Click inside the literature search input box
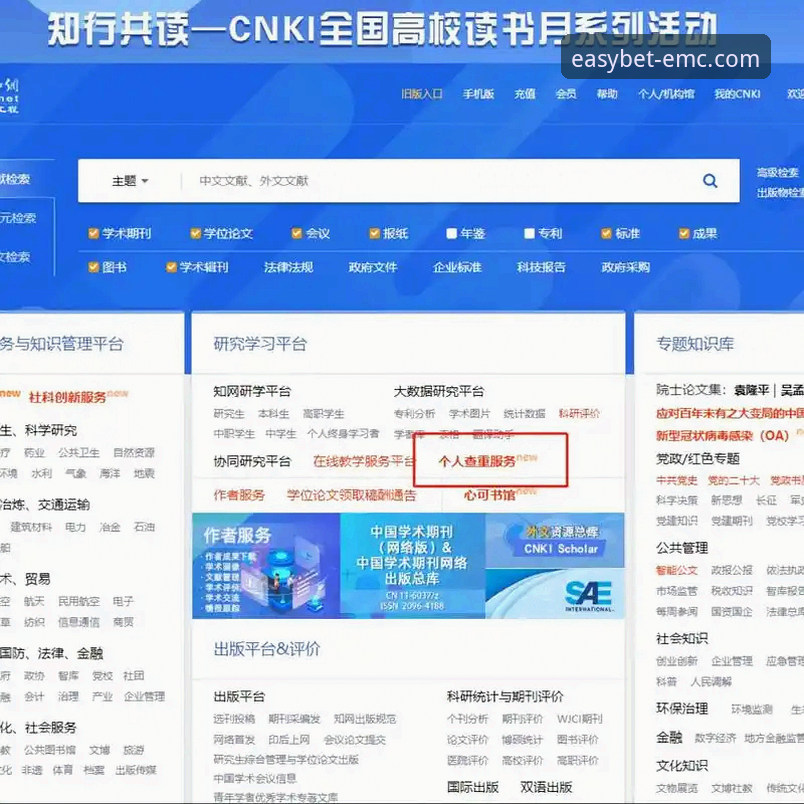Image resolution: width=804 pixels, height=804 pixels. 400,181
